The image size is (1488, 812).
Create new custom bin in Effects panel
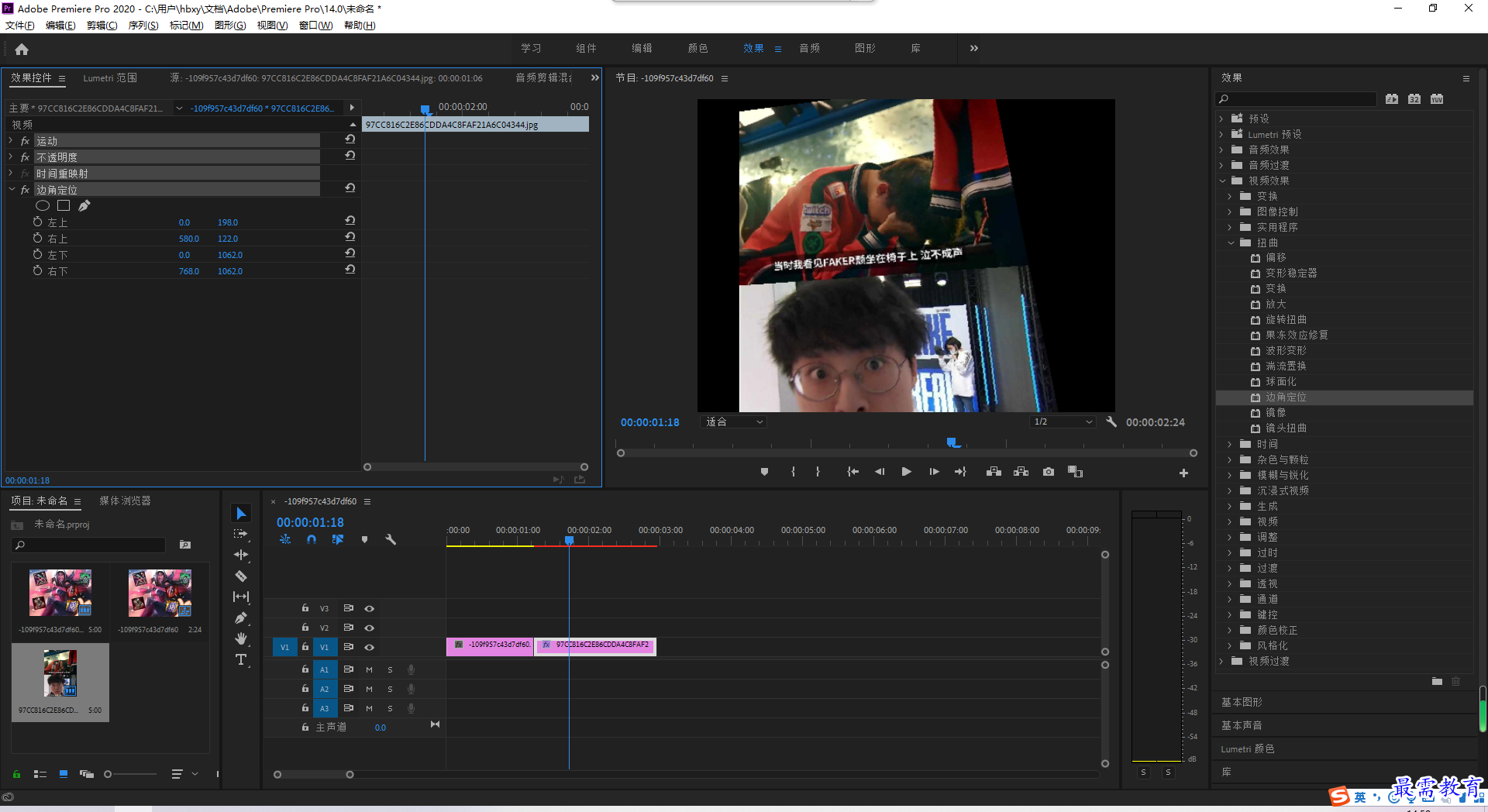1437,681
